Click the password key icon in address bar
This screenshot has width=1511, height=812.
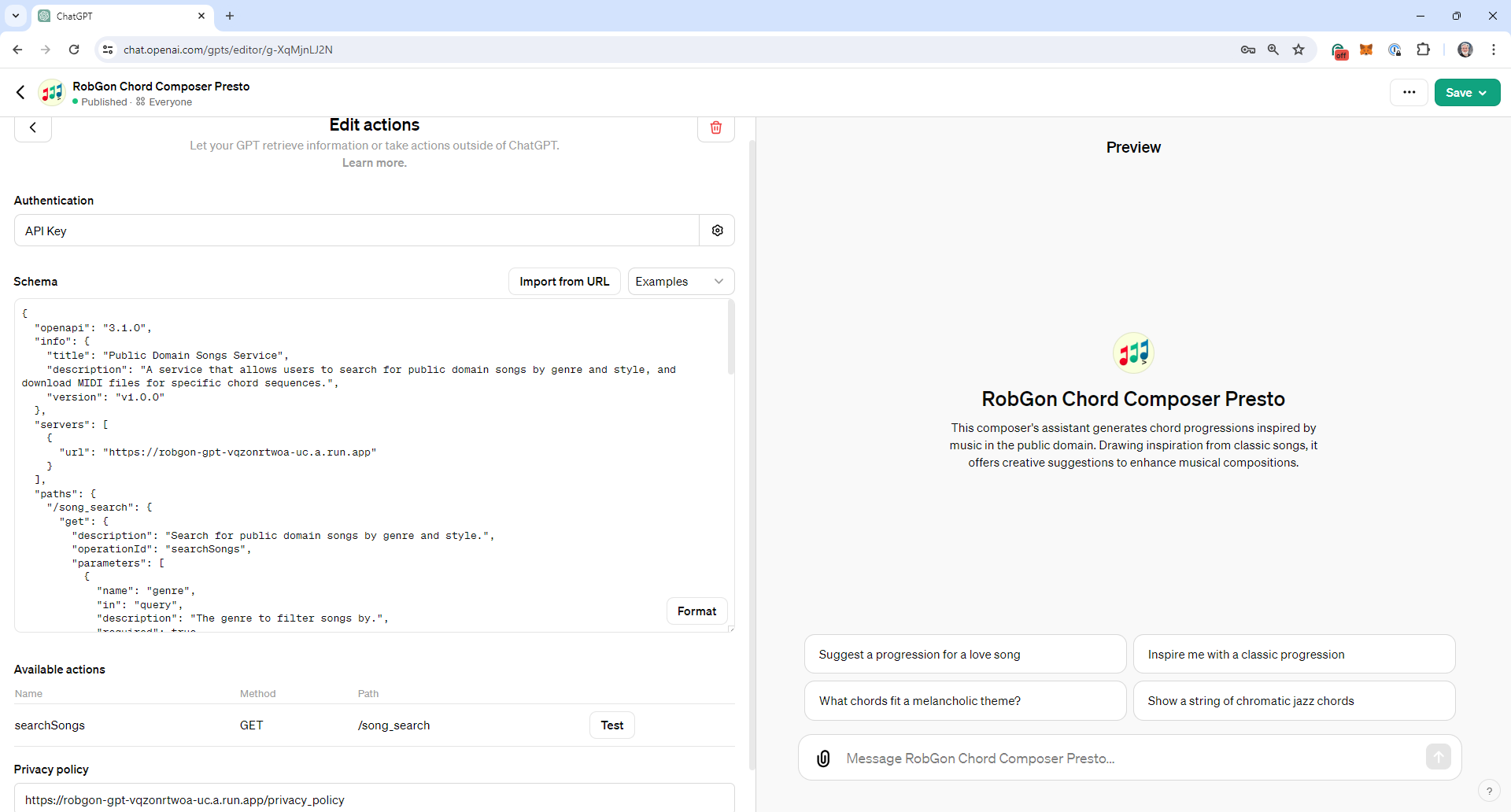[x=1248, y=50]
